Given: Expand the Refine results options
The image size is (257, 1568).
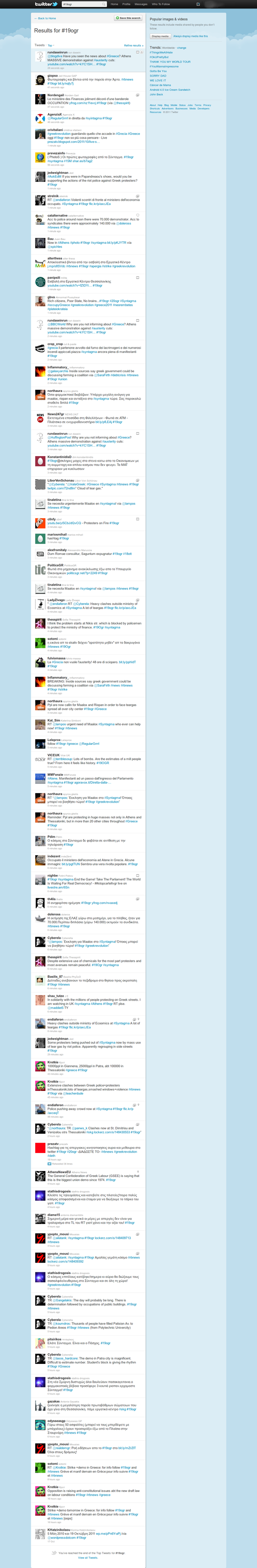Looking at the screenshot, I should [133, 45].
